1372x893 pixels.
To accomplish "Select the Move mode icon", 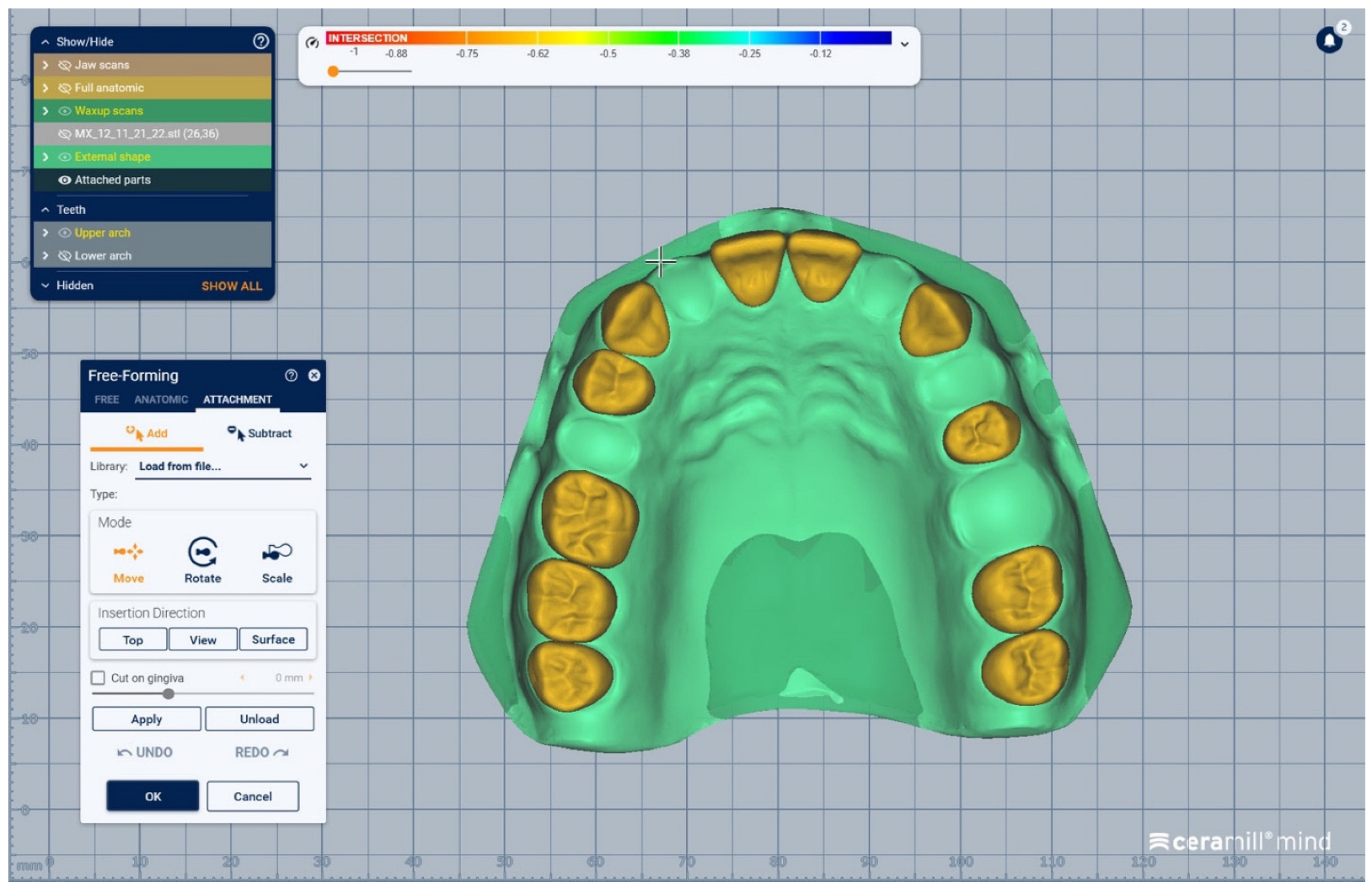I will (x=128, y=553).
